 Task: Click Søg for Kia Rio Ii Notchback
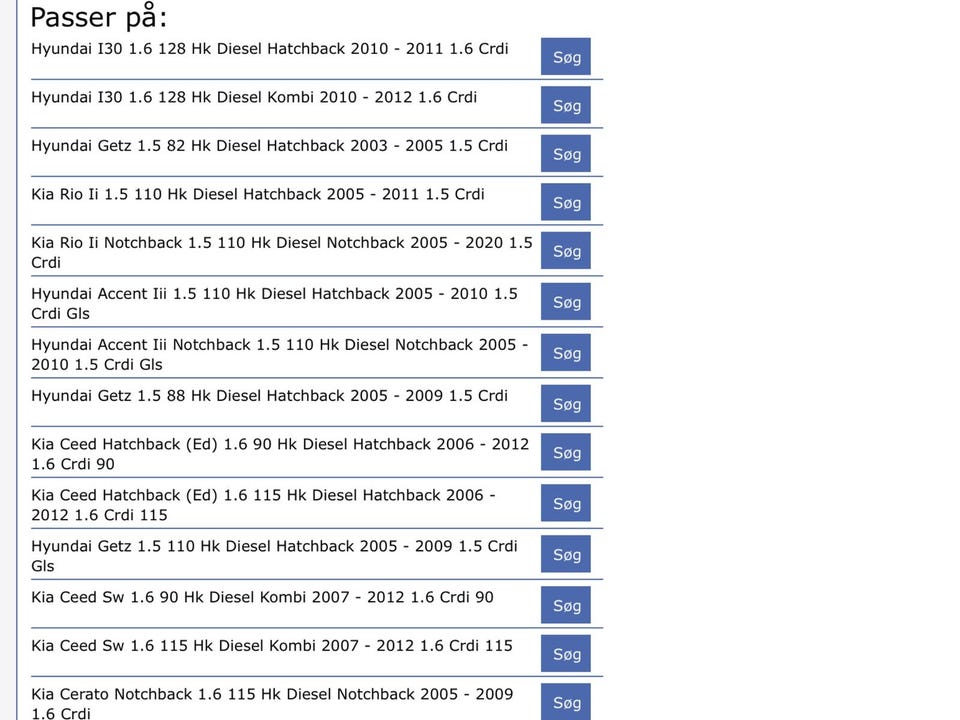coord(566,250)
